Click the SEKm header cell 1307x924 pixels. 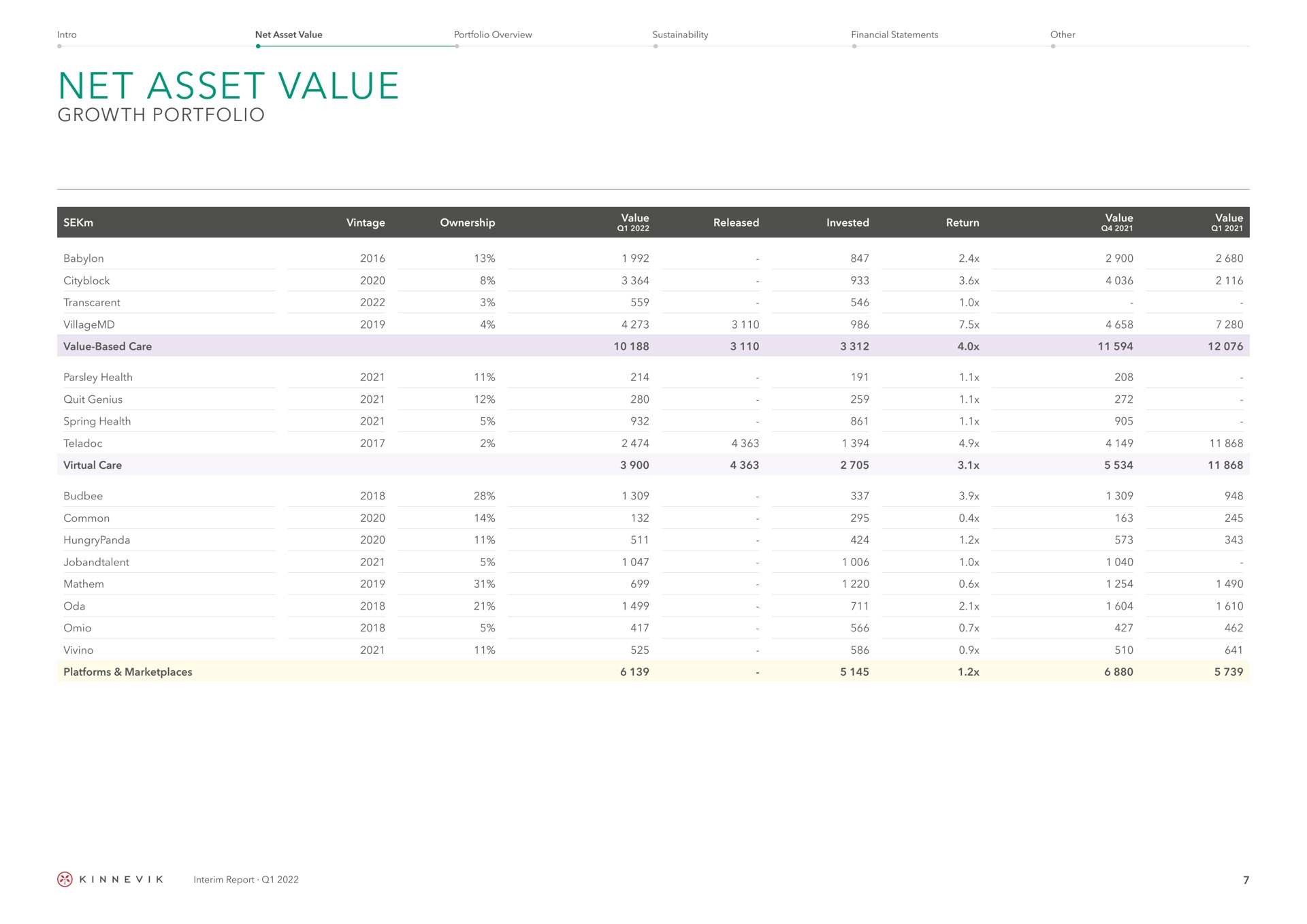[78, 222]
